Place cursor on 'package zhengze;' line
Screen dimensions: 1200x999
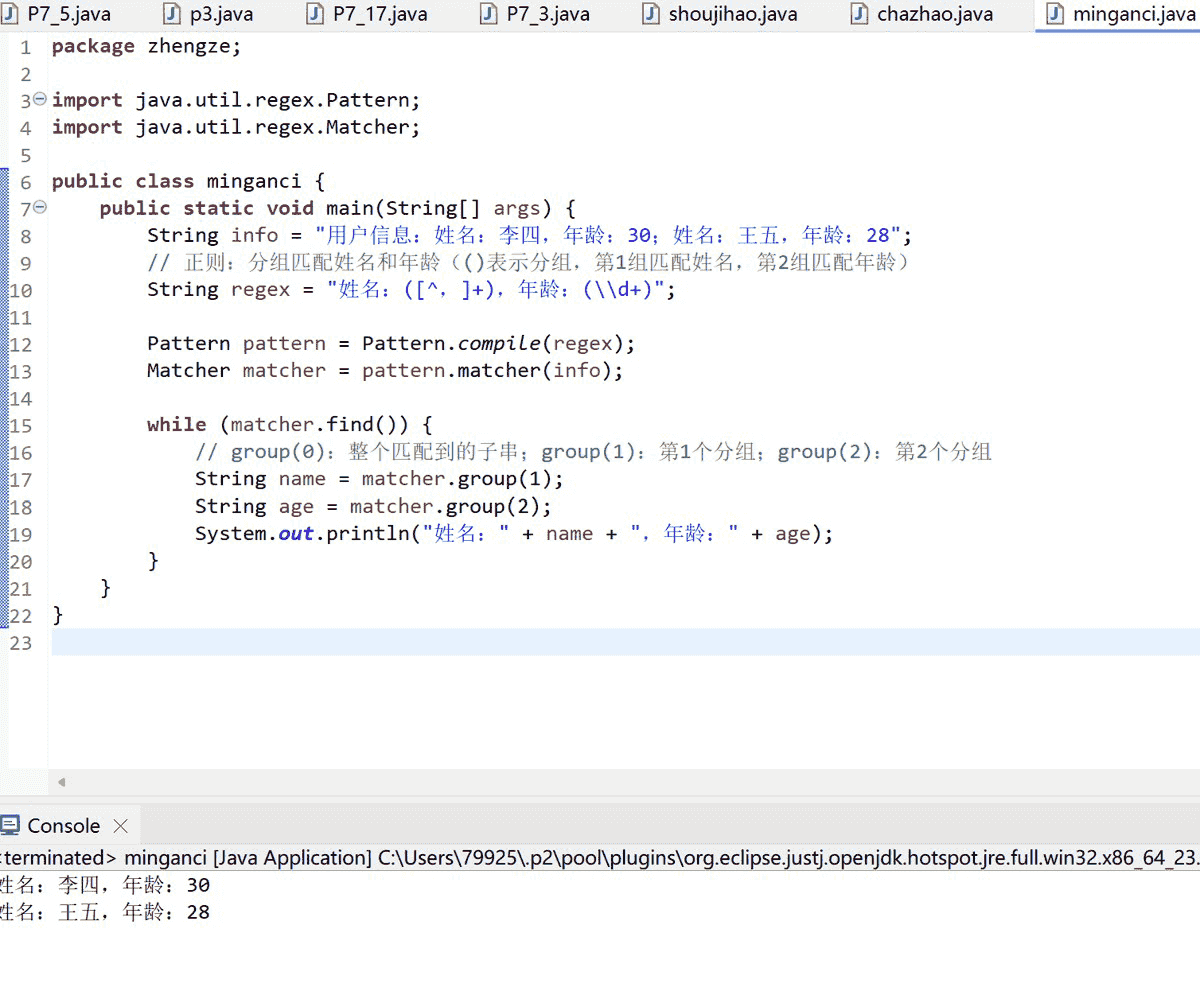146,46
